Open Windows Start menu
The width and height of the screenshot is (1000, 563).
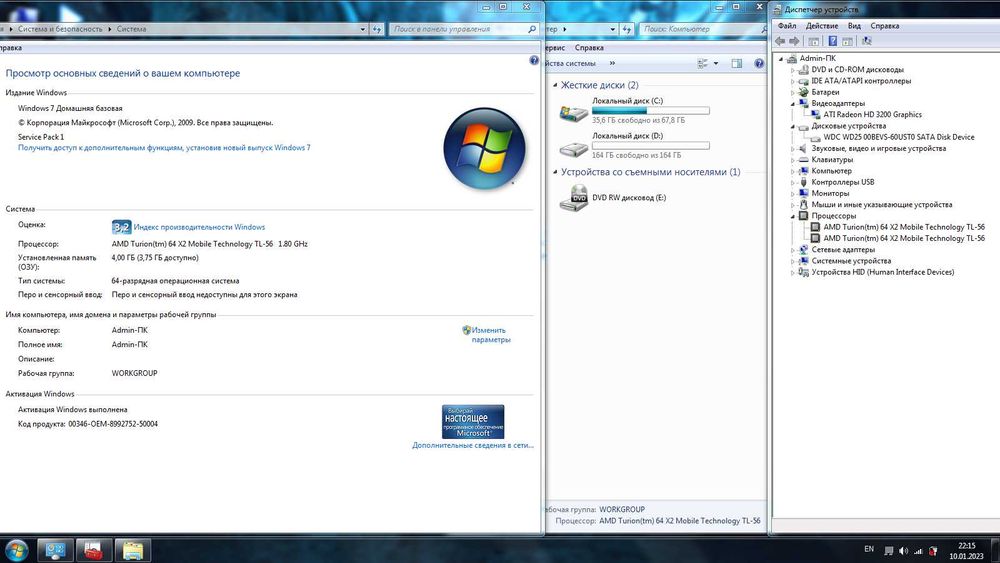click(x=16, y=550)
